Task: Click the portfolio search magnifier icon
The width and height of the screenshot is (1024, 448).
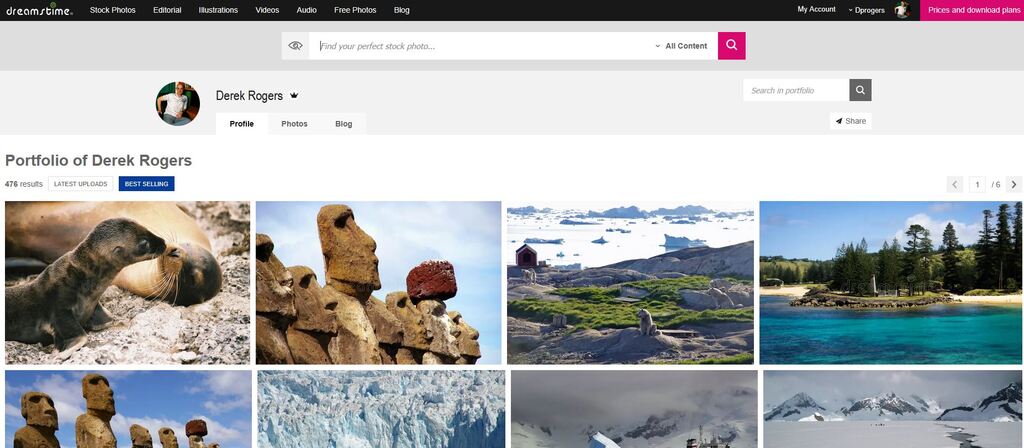Action: click(860, 90)
